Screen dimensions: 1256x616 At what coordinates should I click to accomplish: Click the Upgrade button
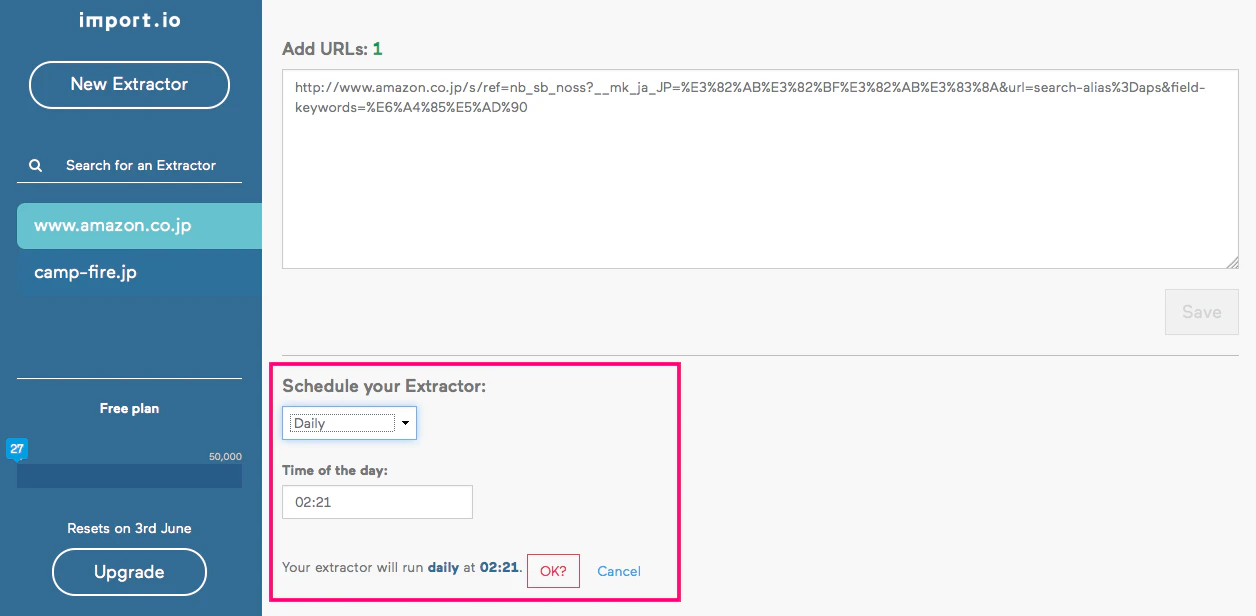129,573
